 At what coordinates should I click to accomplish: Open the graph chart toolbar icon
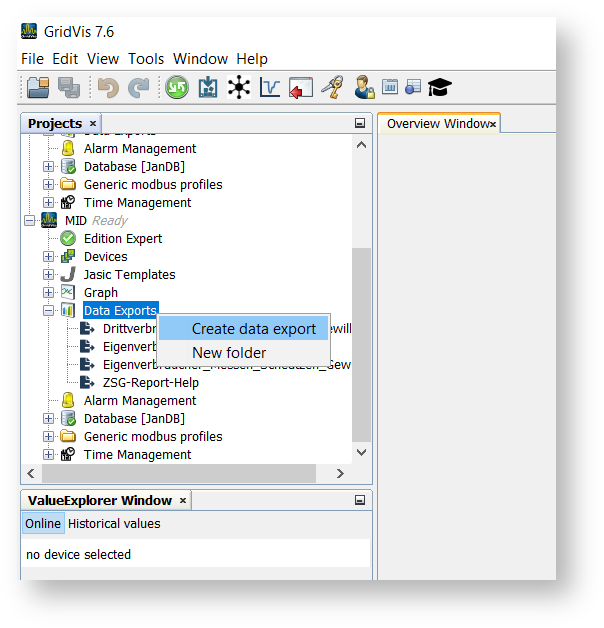click(x=270, y=88)
